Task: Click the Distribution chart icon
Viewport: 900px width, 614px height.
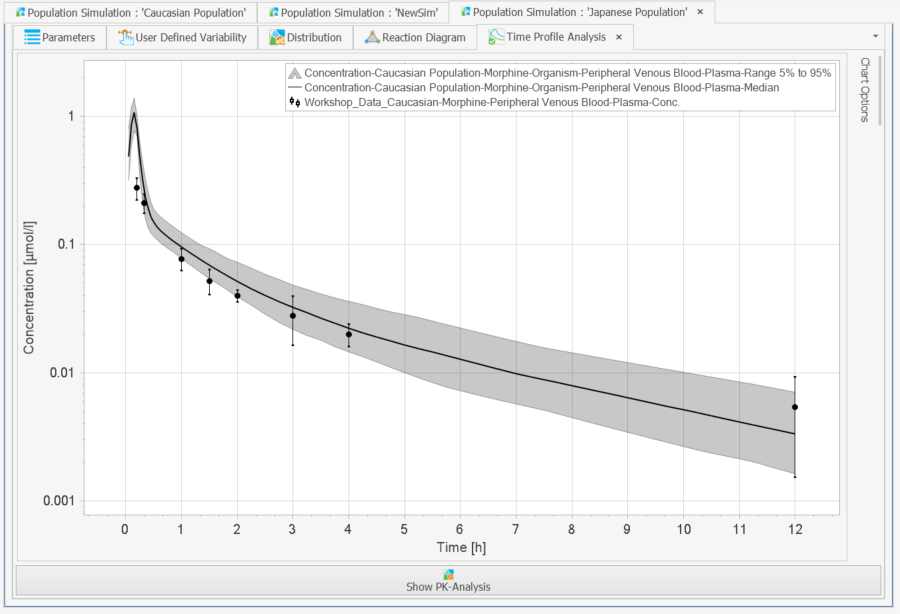Action: click(x=277, y=37)
